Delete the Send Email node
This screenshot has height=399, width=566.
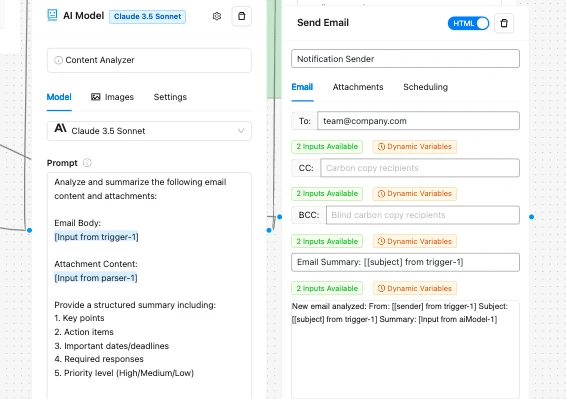[504, 23]
